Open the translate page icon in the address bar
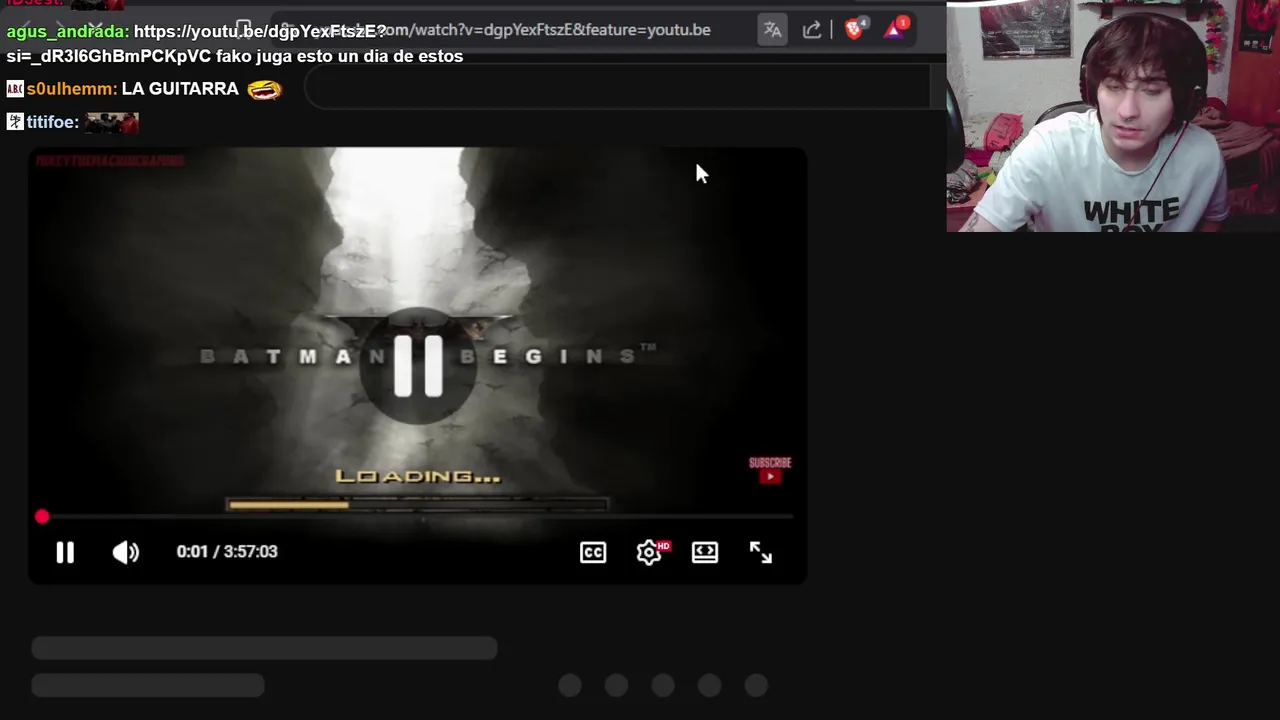 click(772, 30)
